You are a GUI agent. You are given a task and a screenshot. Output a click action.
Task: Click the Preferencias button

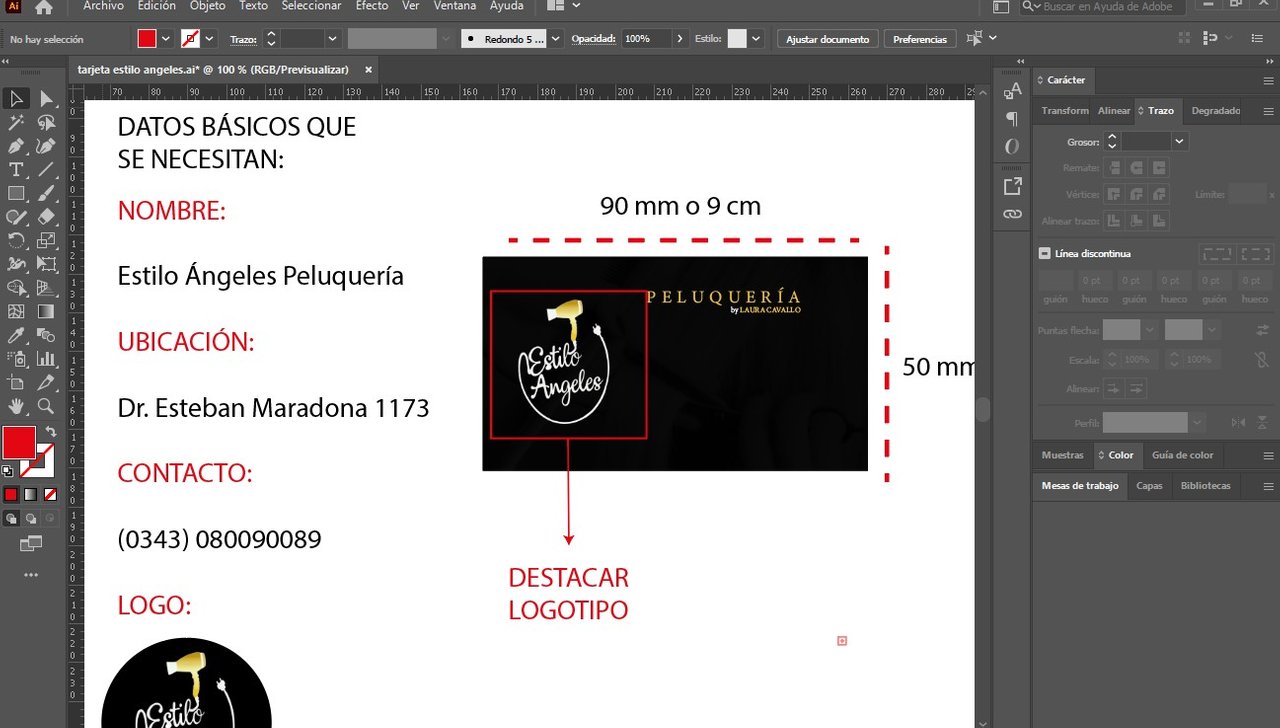coord(920,39)
